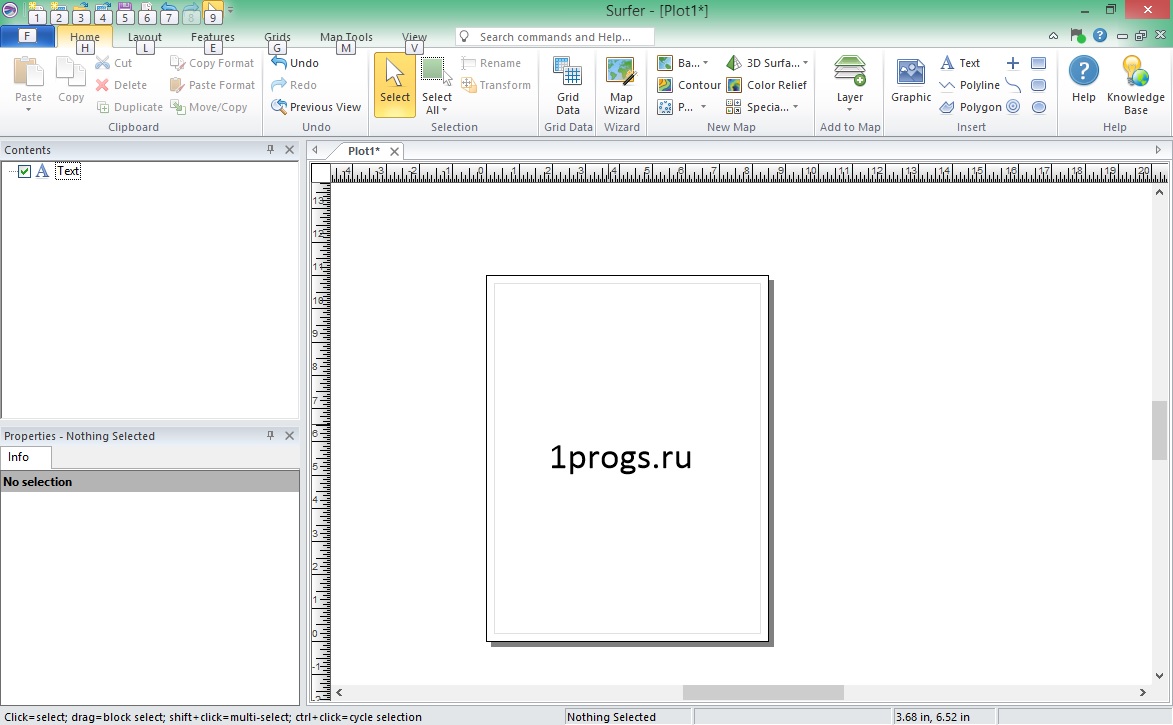The image size is (1173, 725).
Task: Open the Paste dropdown arrow
Action: click(x=28, y=110)
